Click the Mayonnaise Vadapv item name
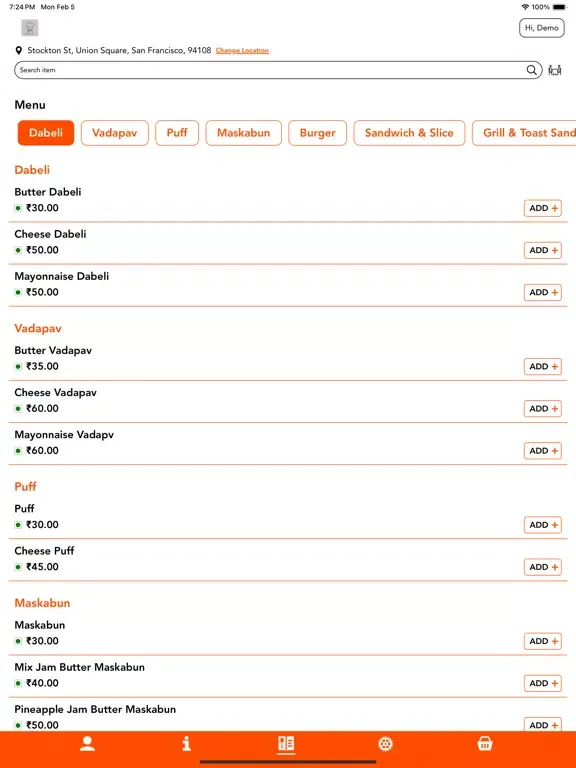This screenshot has height=768, width=576. [x=64, y=434]
